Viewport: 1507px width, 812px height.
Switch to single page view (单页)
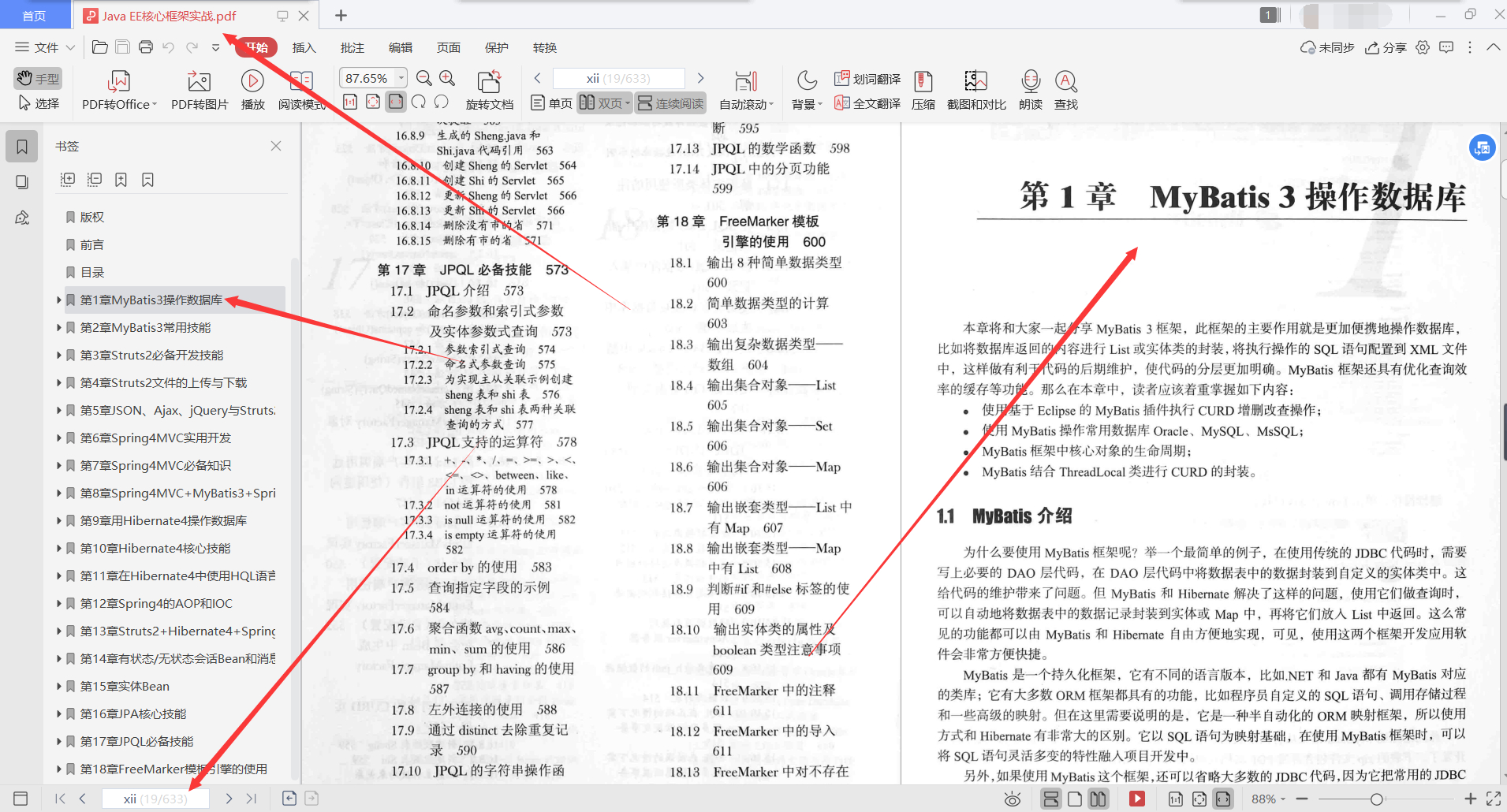(x=551, y=103)
